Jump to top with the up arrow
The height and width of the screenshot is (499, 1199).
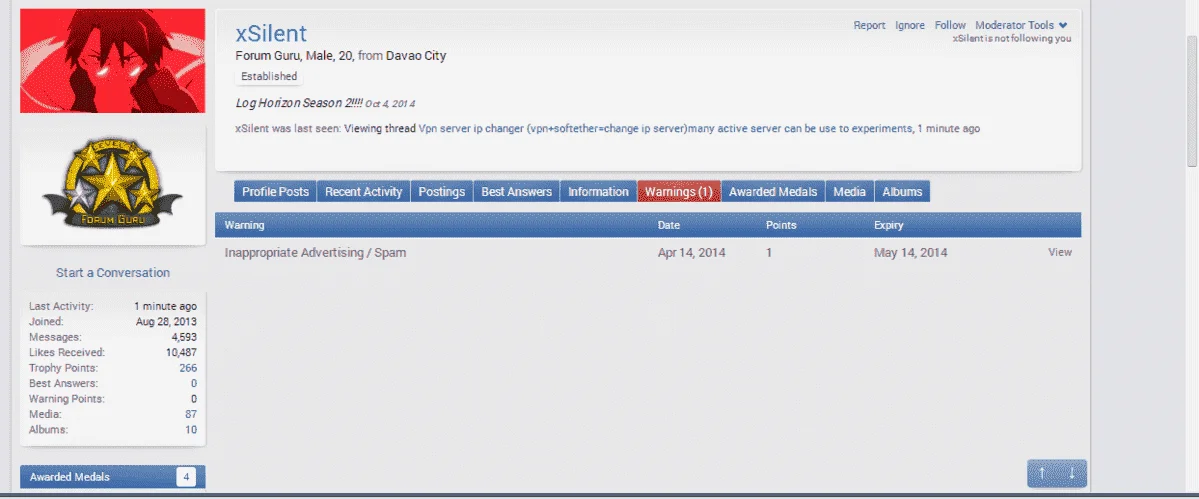click(1041, 473)
